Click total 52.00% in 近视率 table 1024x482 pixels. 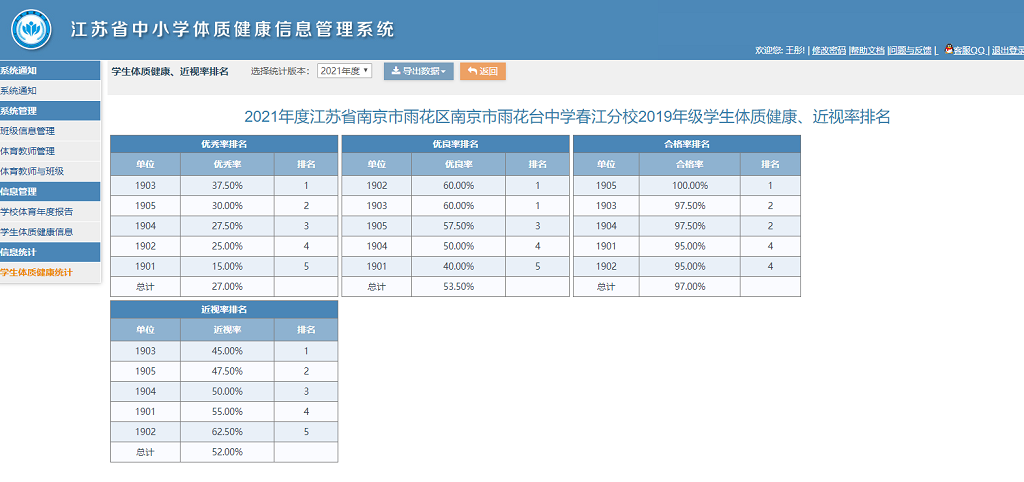[227, 452]
